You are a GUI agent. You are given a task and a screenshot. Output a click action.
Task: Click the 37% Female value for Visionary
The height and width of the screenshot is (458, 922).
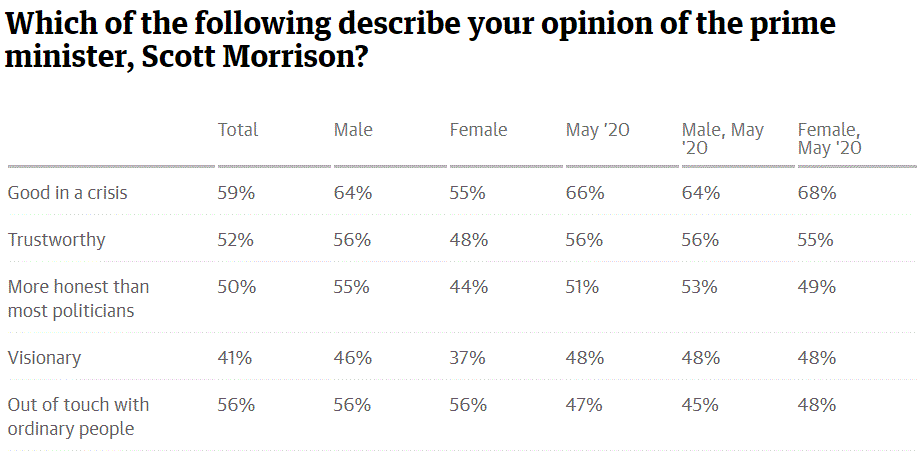469,357
